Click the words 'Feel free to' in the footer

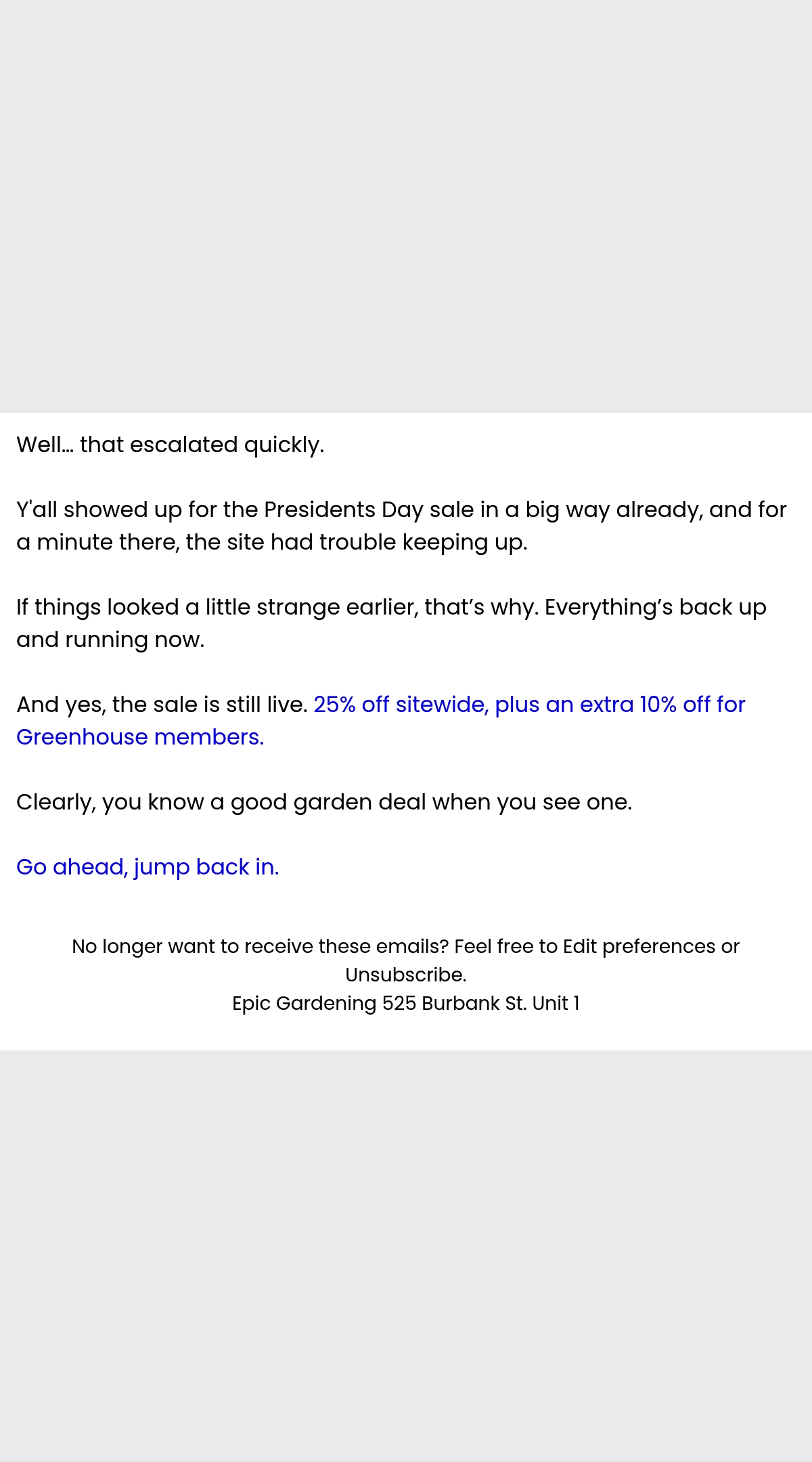pyautogui.click(x=506, y=946)
